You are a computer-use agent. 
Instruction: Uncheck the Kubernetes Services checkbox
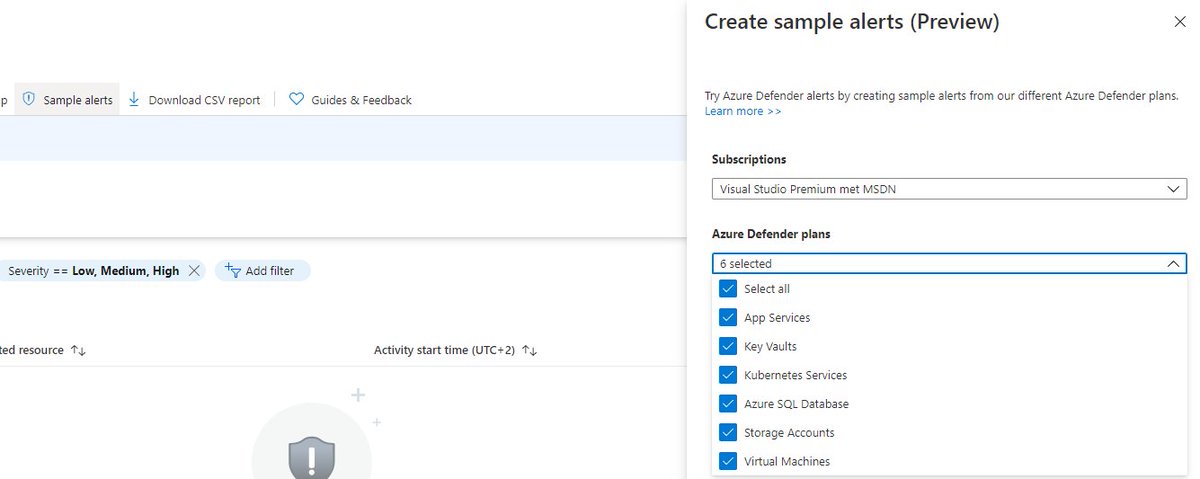[728, 375]
